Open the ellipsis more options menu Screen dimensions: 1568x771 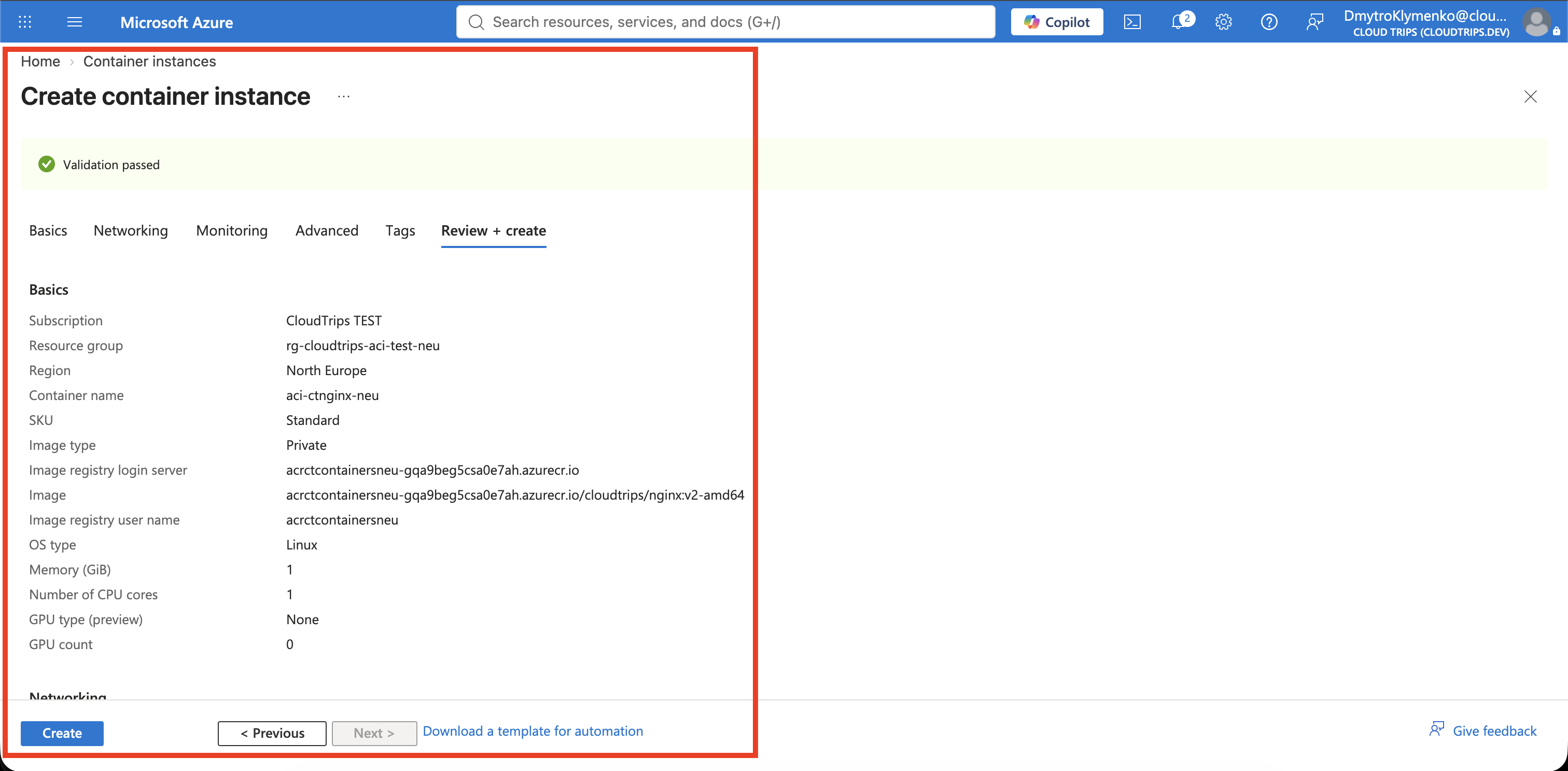(344, 96)
